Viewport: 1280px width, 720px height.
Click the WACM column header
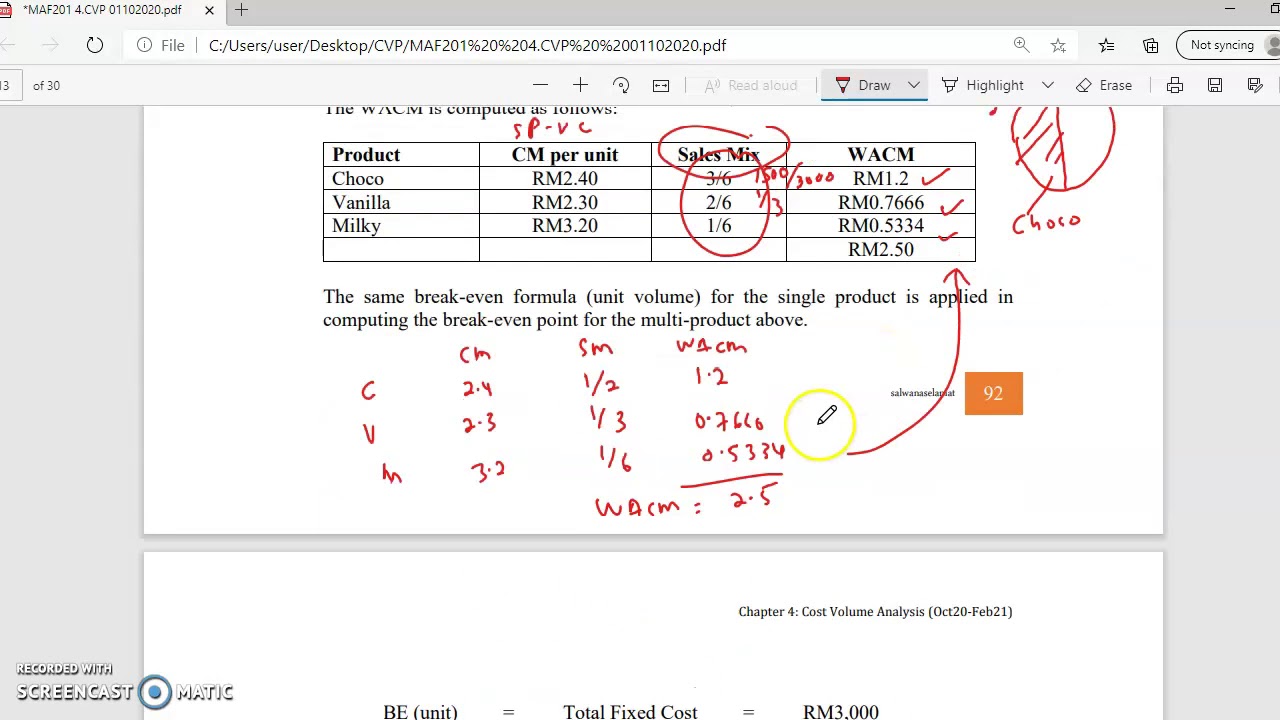point(880,155)
